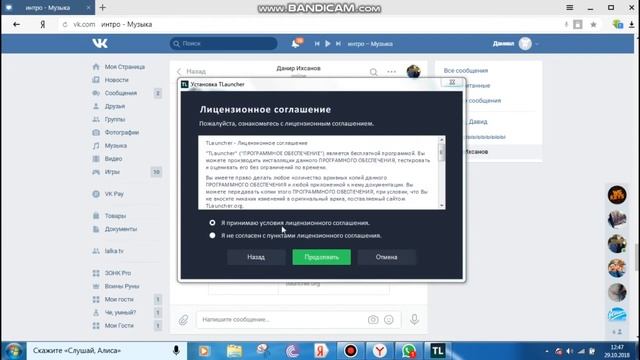Skip to next track in VK header
The width and height of the screenshot is (640, 360).
coord(338,43)
